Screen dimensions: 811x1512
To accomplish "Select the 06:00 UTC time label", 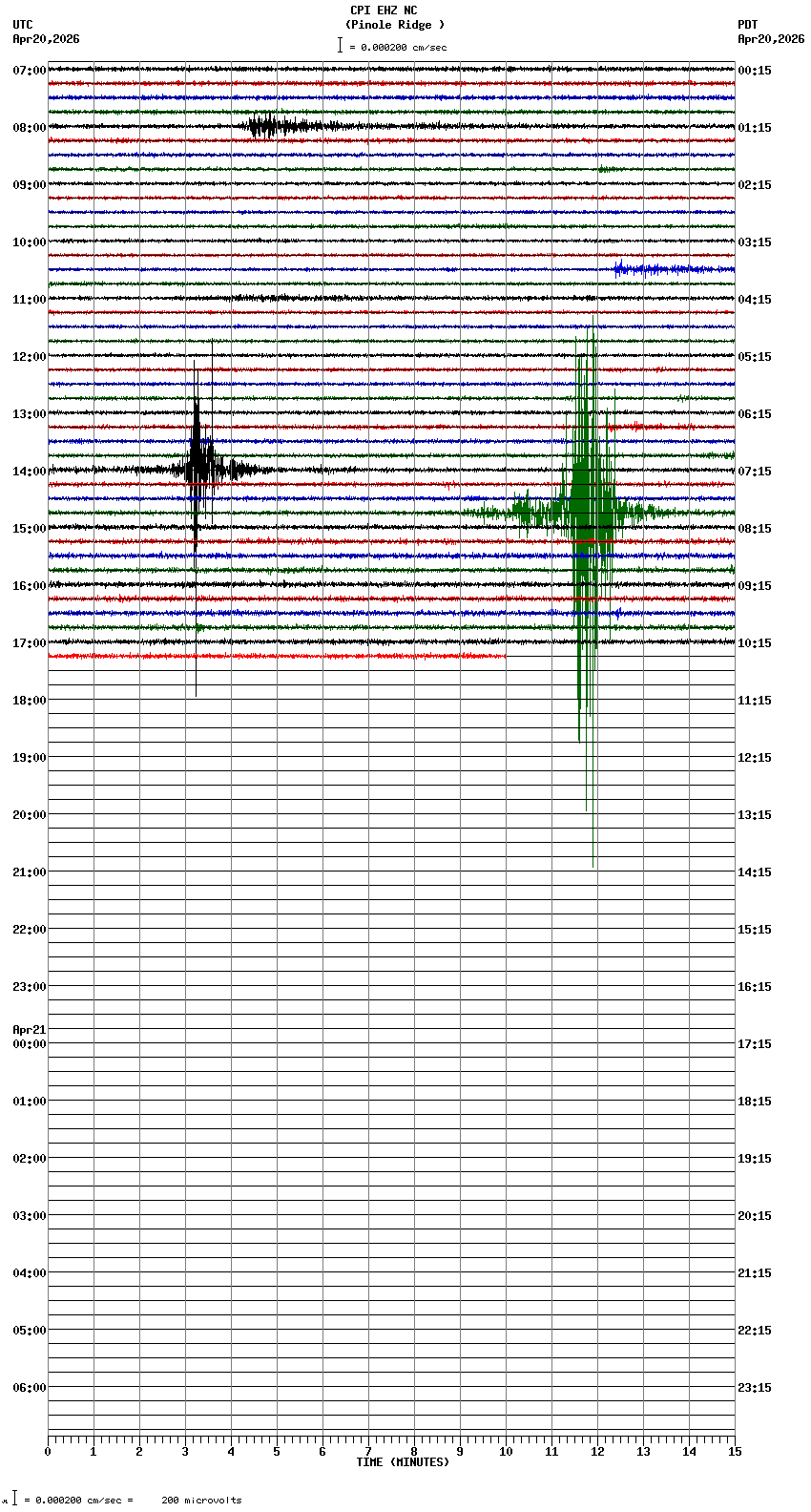I will (x=30, y=1388).
